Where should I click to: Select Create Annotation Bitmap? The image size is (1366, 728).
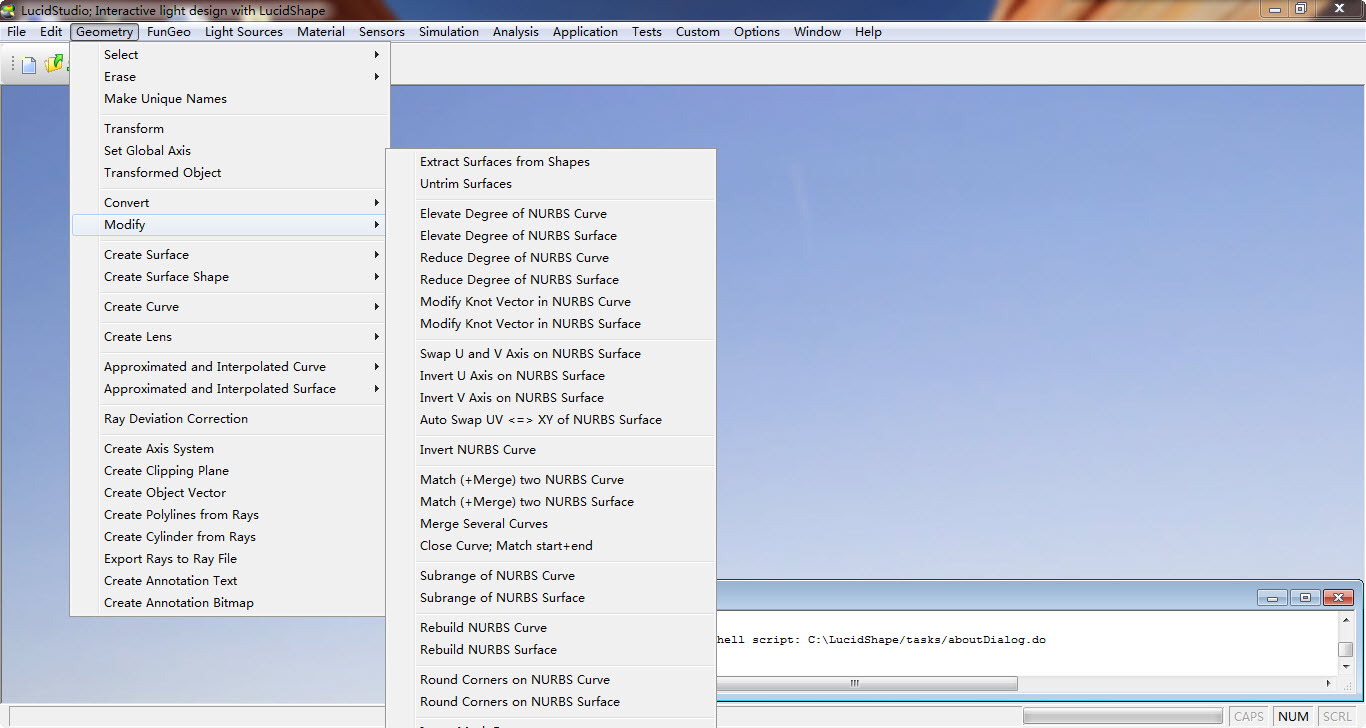click(x=229, y=603)
